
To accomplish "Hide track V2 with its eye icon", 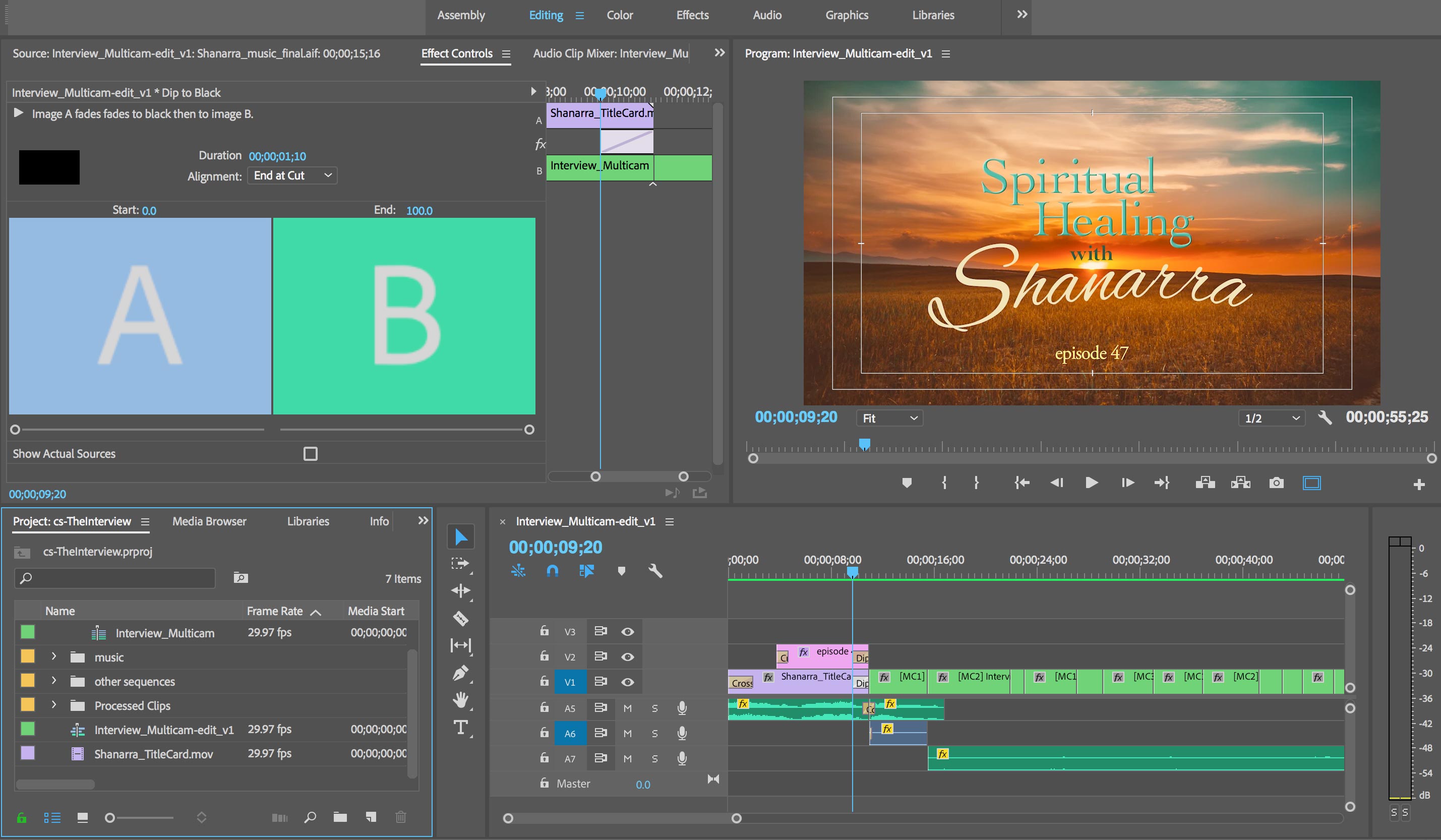I will tap(627, 657).
